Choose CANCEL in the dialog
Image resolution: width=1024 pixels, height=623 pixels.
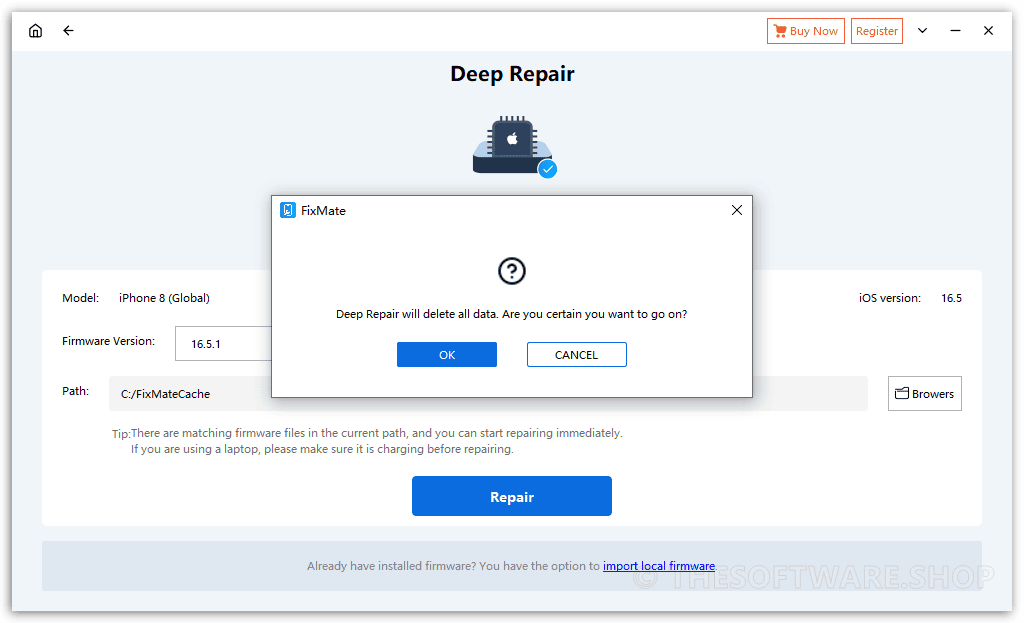click(x=577, y=355)
